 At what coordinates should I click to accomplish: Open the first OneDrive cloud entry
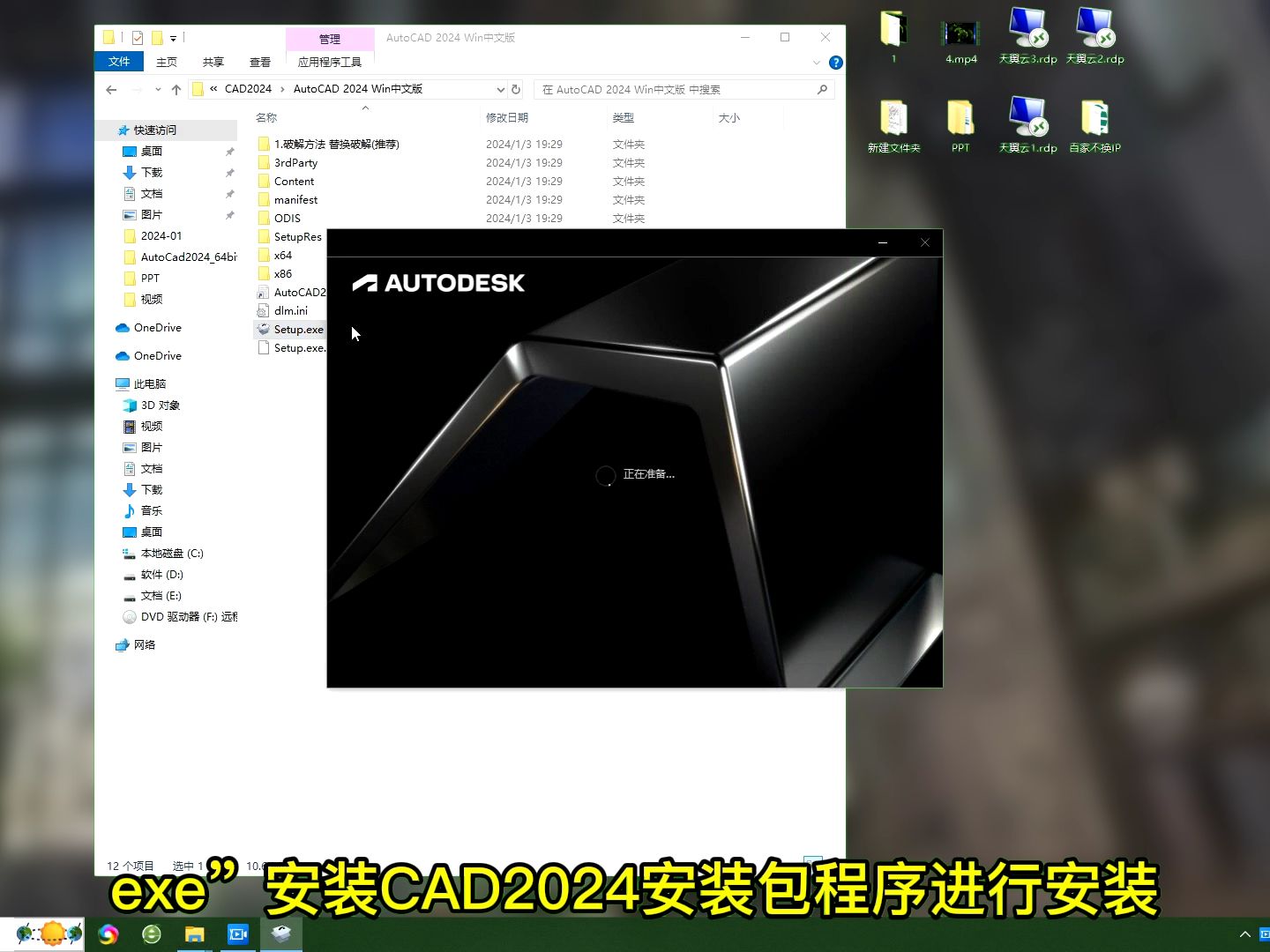(157, 327)
